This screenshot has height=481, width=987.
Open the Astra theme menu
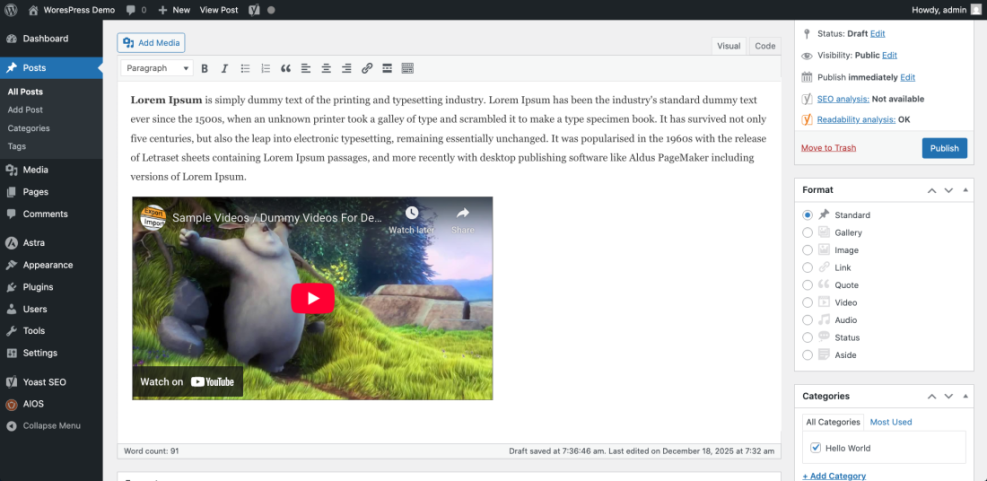[x=51, y=243]
